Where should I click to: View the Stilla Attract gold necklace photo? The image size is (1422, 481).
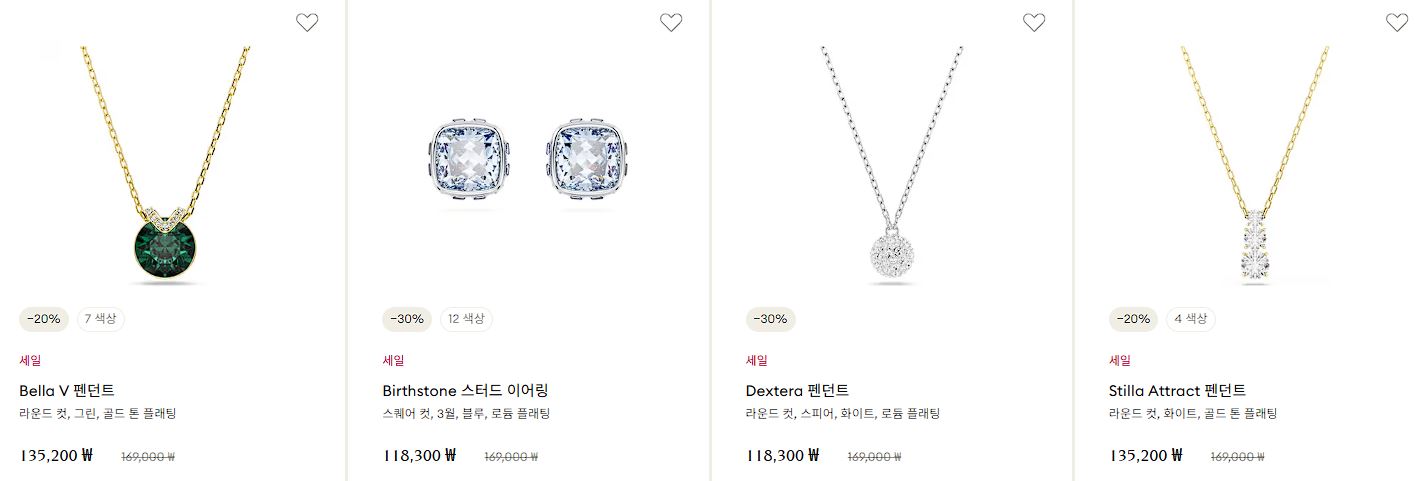point(1255,166)
